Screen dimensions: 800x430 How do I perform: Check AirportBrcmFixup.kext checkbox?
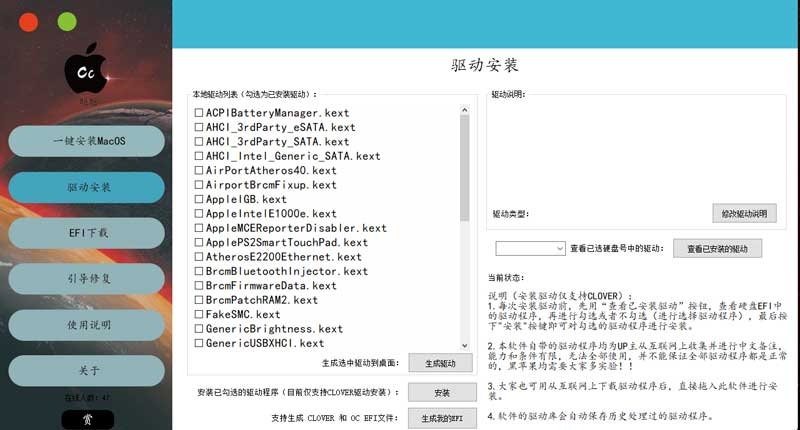198,184
